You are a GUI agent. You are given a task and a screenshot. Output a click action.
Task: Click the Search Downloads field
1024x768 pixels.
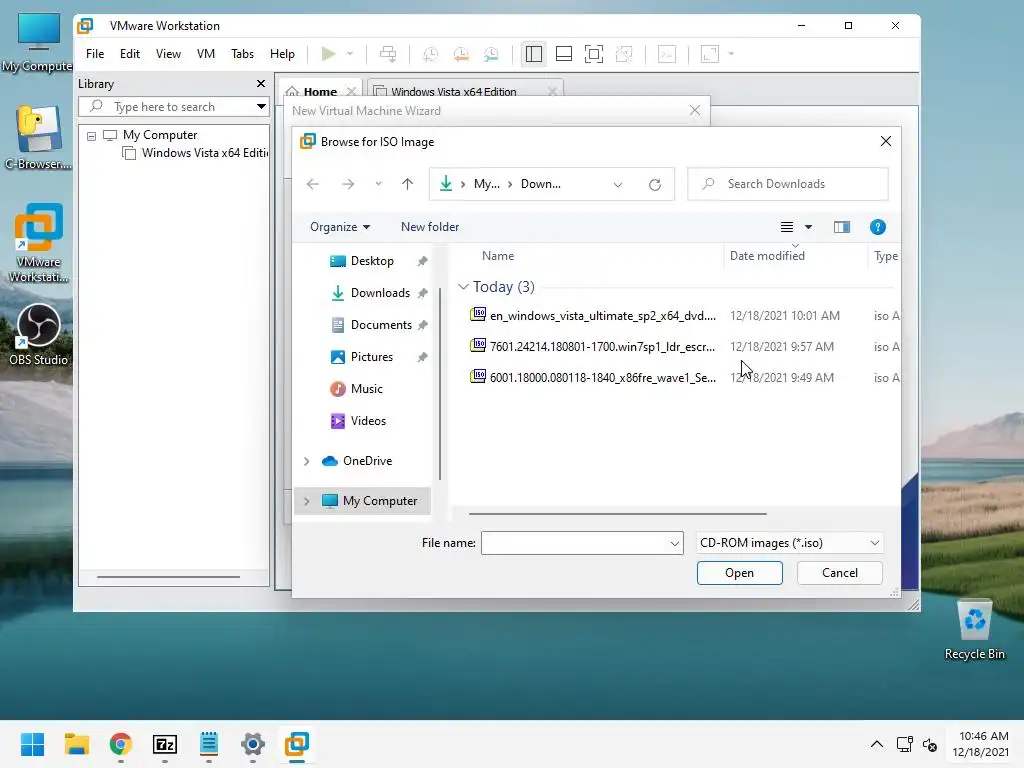[x=788, y=184]
